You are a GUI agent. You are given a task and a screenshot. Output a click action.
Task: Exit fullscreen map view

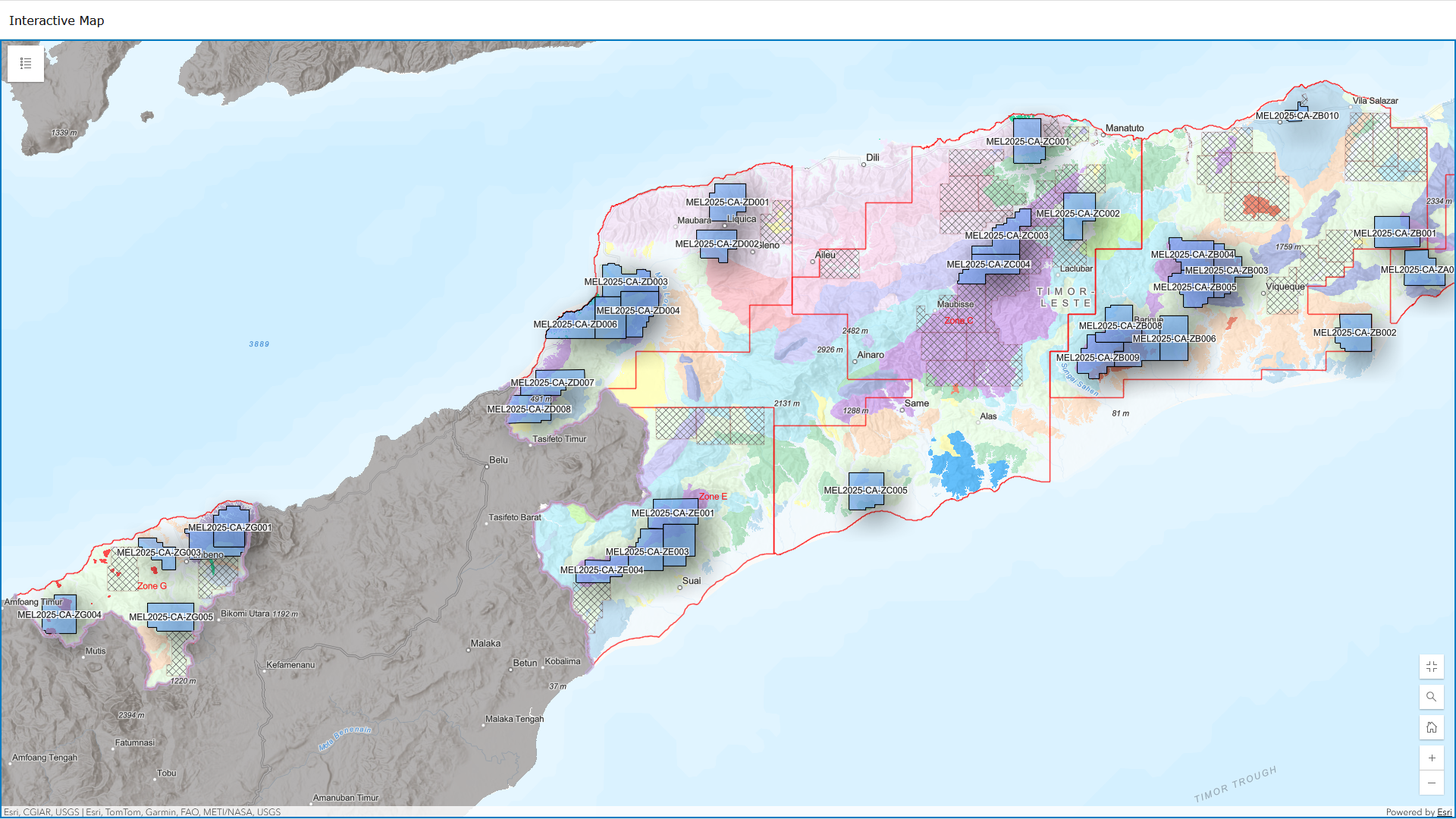1431,667
